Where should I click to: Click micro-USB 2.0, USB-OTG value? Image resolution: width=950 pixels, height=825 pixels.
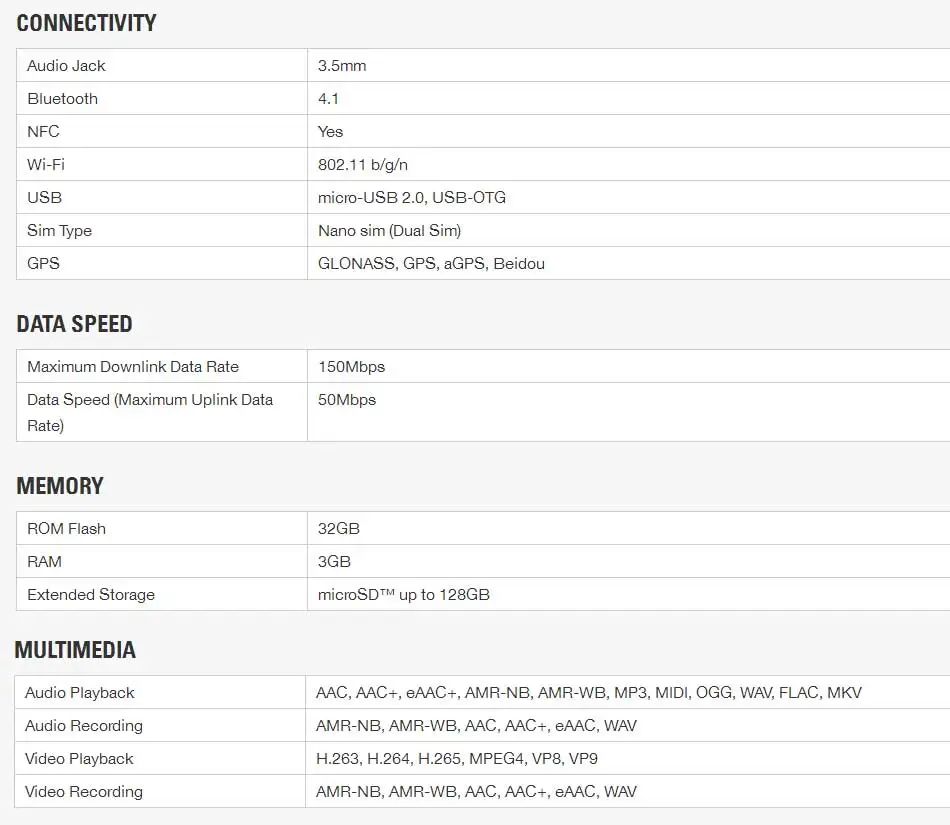pos(411,197)
